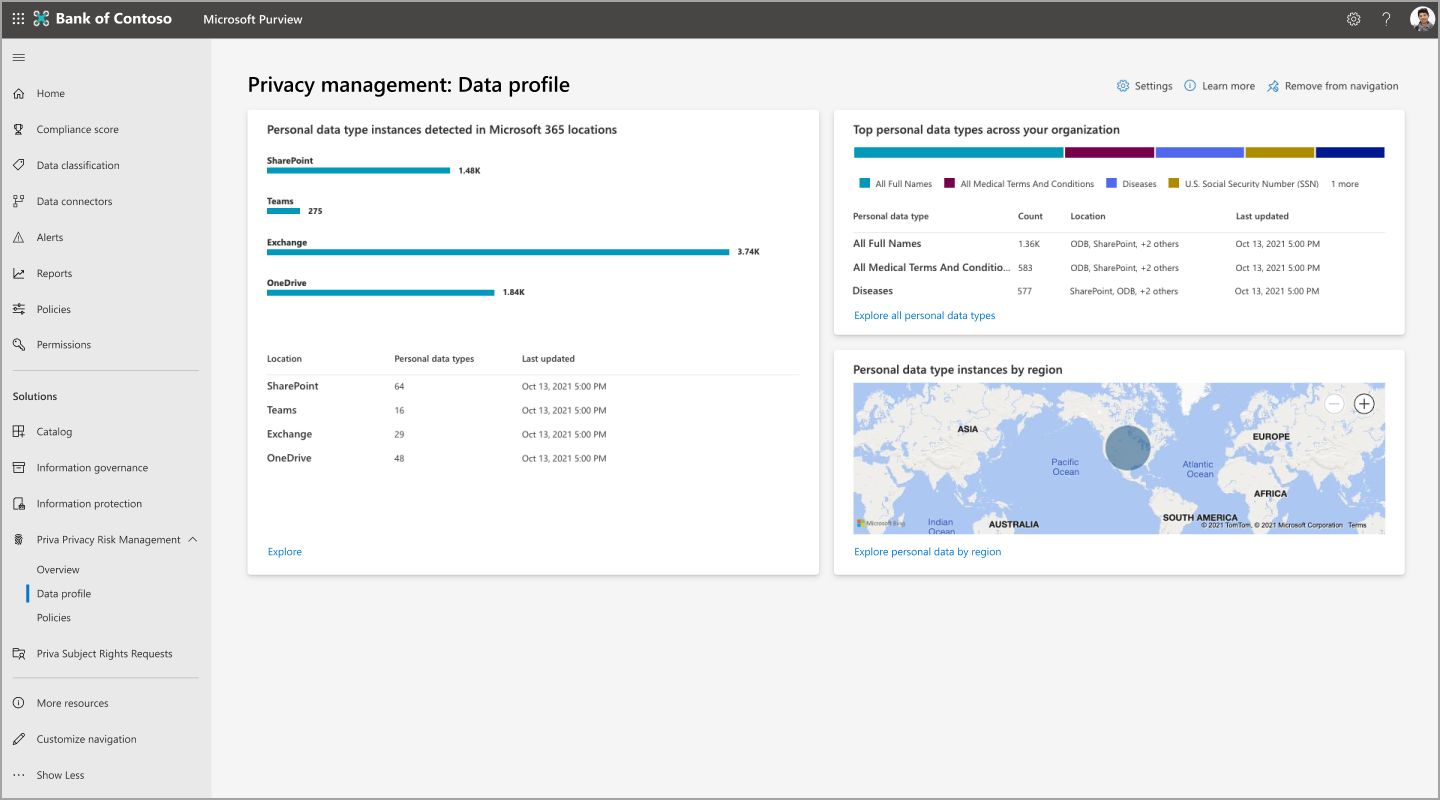The image size is (1440, 800).
Task: Expand the '1 more' legend entry
Action: click(1345, 184)
